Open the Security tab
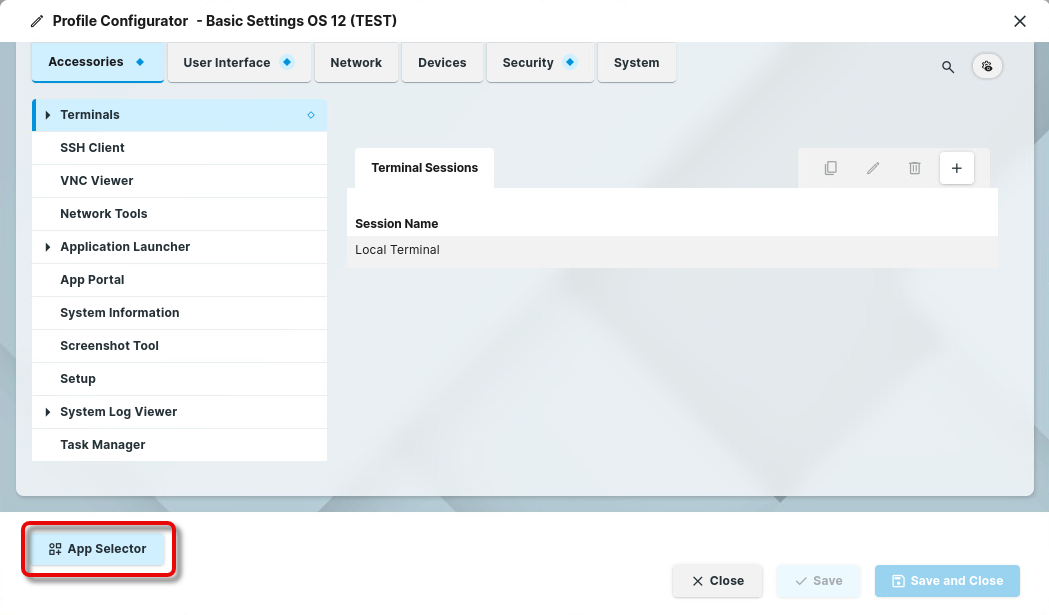The height and width of the screenshot is (615, 1049). point(539,62)
